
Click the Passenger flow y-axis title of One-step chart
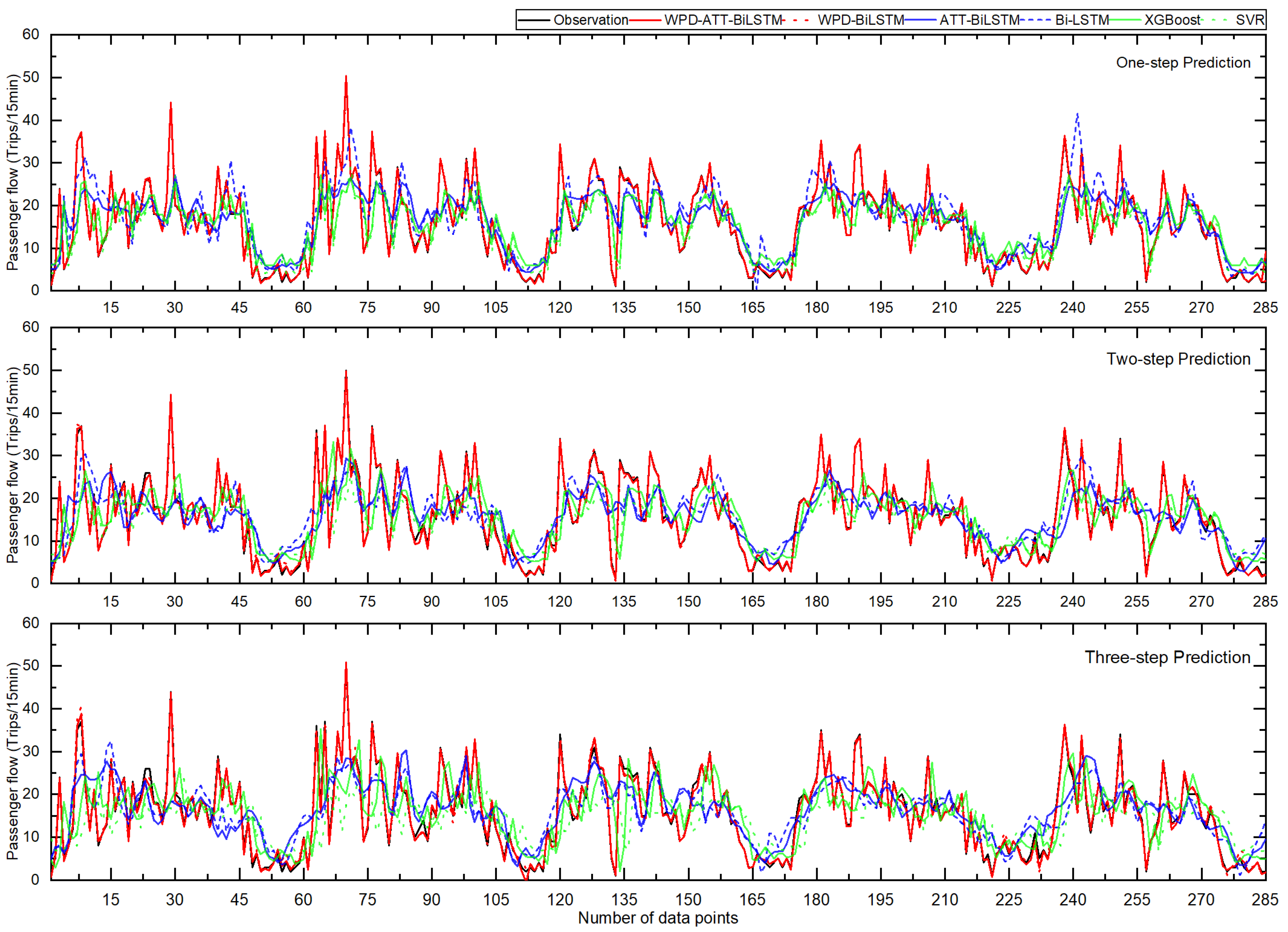[12, 172]
